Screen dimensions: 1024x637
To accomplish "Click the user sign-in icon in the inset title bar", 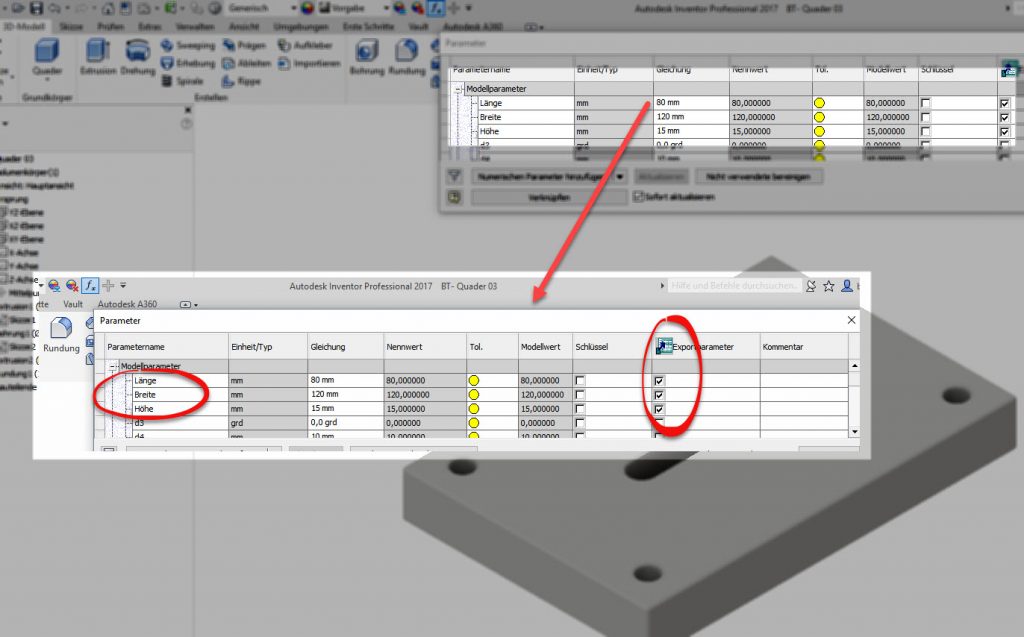I will point(847,286).
